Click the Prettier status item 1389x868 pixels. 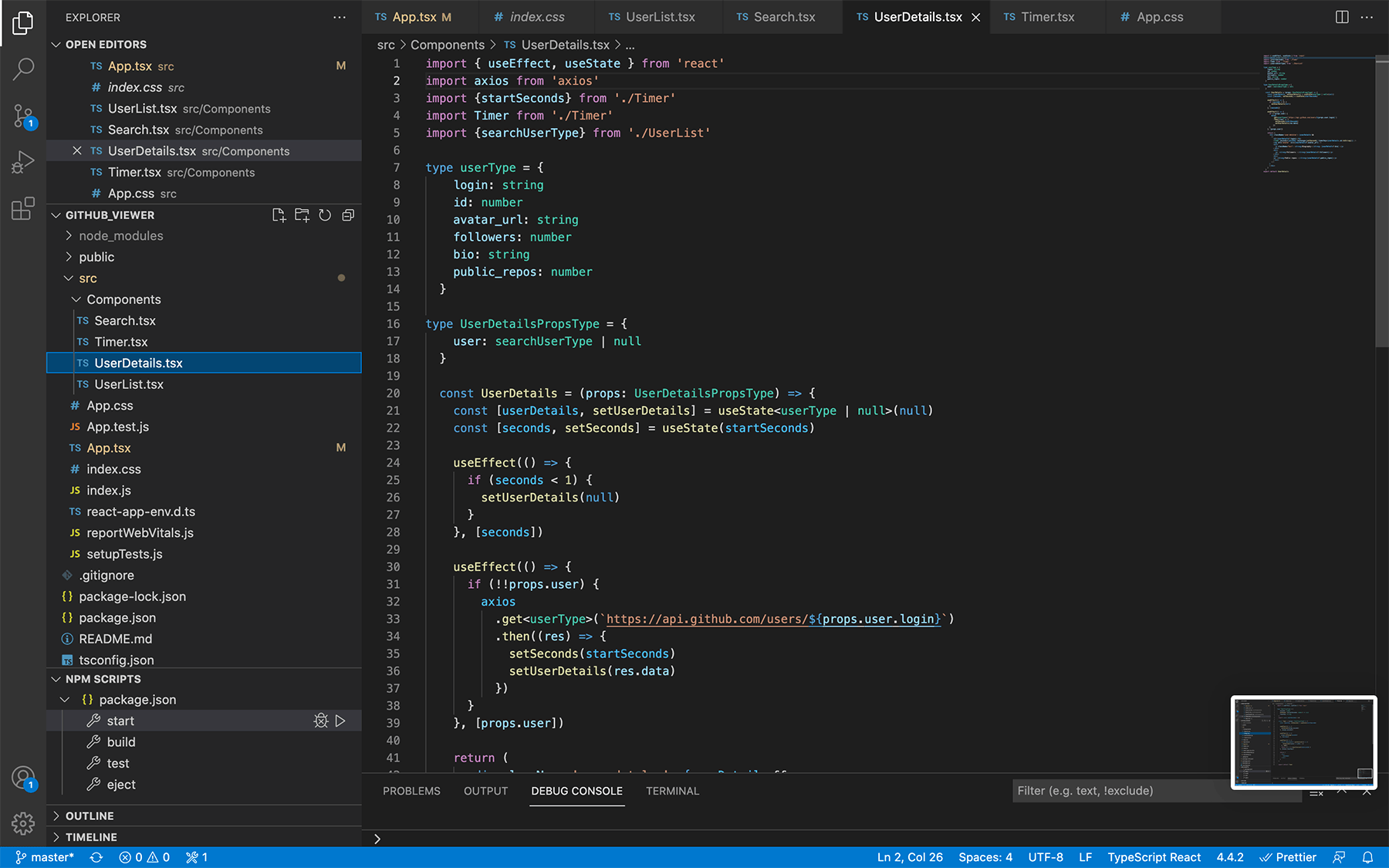[x=1288, y=857]
